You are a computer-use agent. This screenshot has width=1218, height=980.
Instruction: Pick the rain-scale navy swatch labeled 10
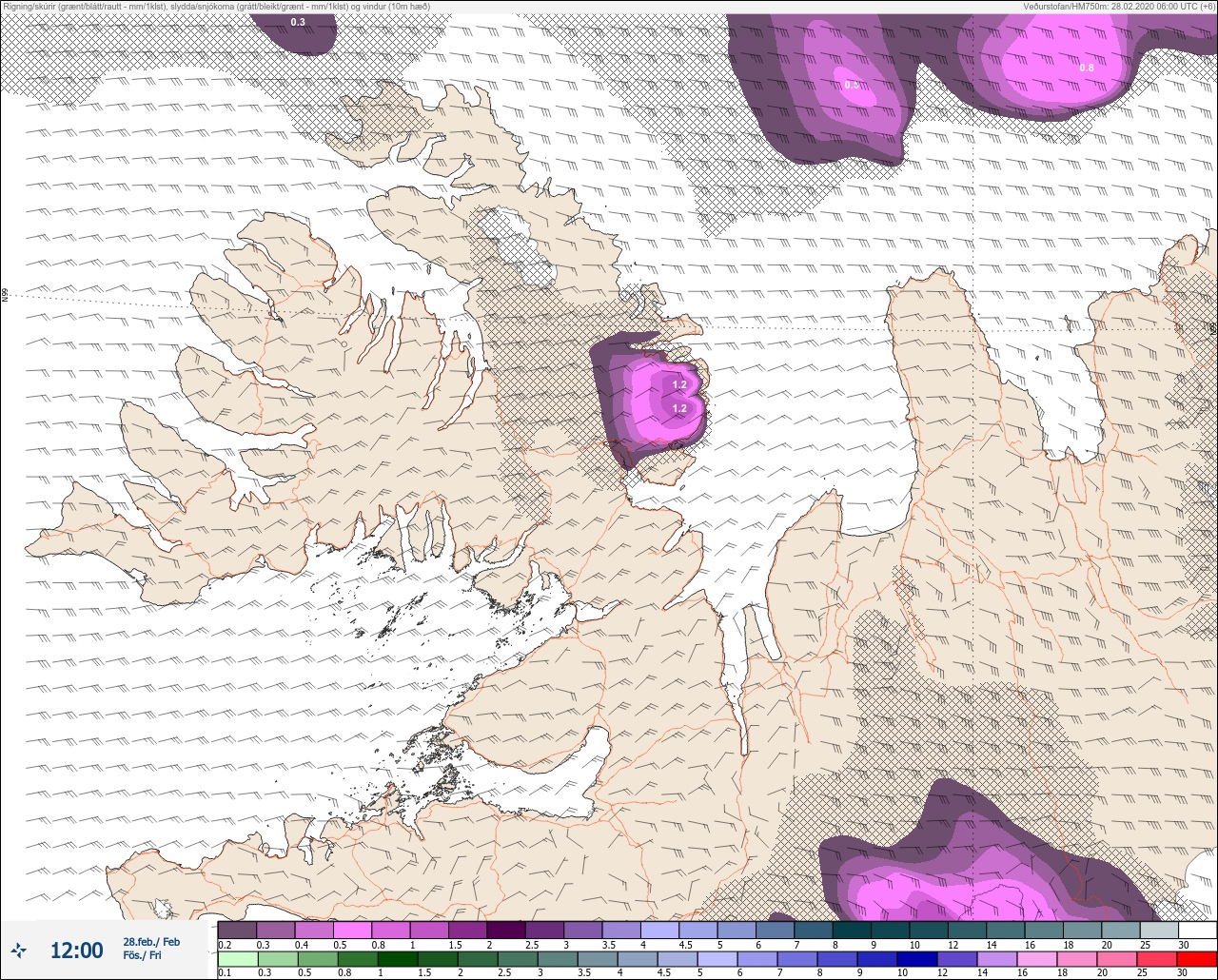point(917,958)
